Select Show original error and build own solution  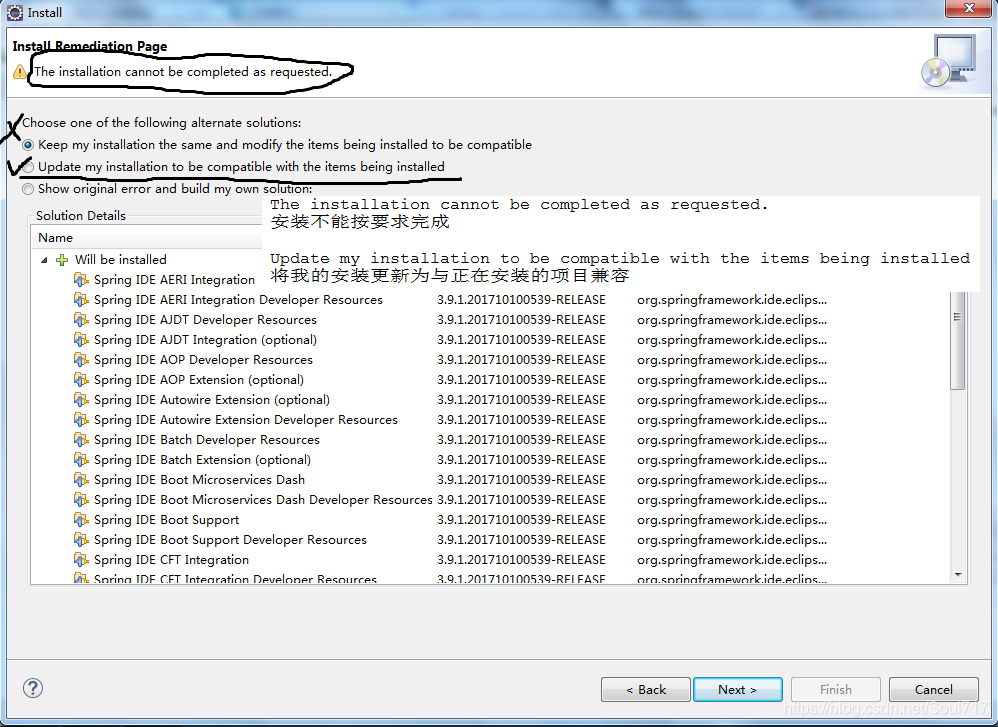point(28,189)
